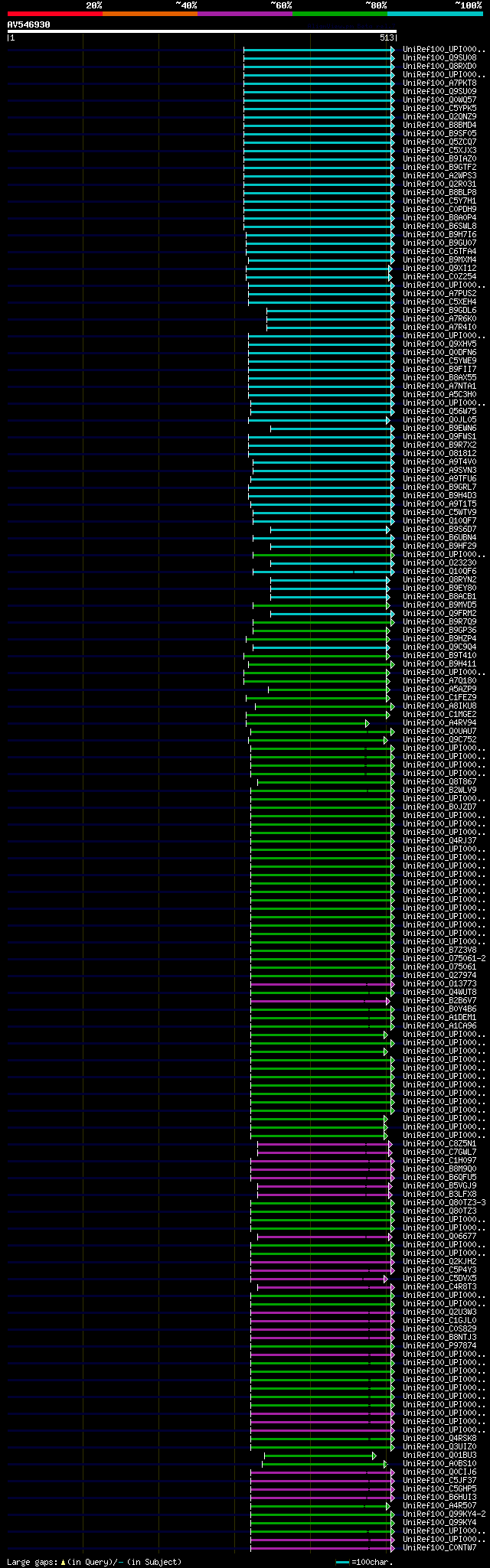Select hit label UniRef100_B9GDL6
Image resolution: width=490 pixels, height=1568 pixels.
coord(439,311)
